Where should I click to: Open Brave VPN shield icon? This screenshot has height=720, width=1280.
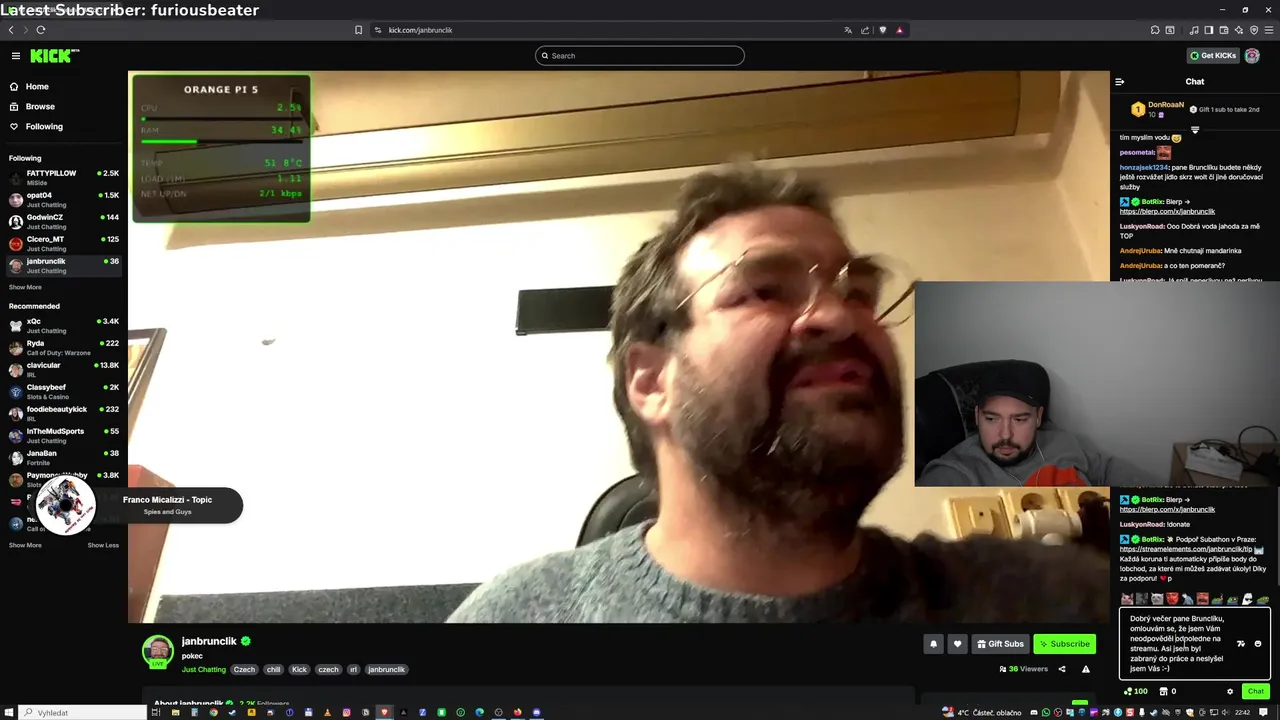point(1254,30)
